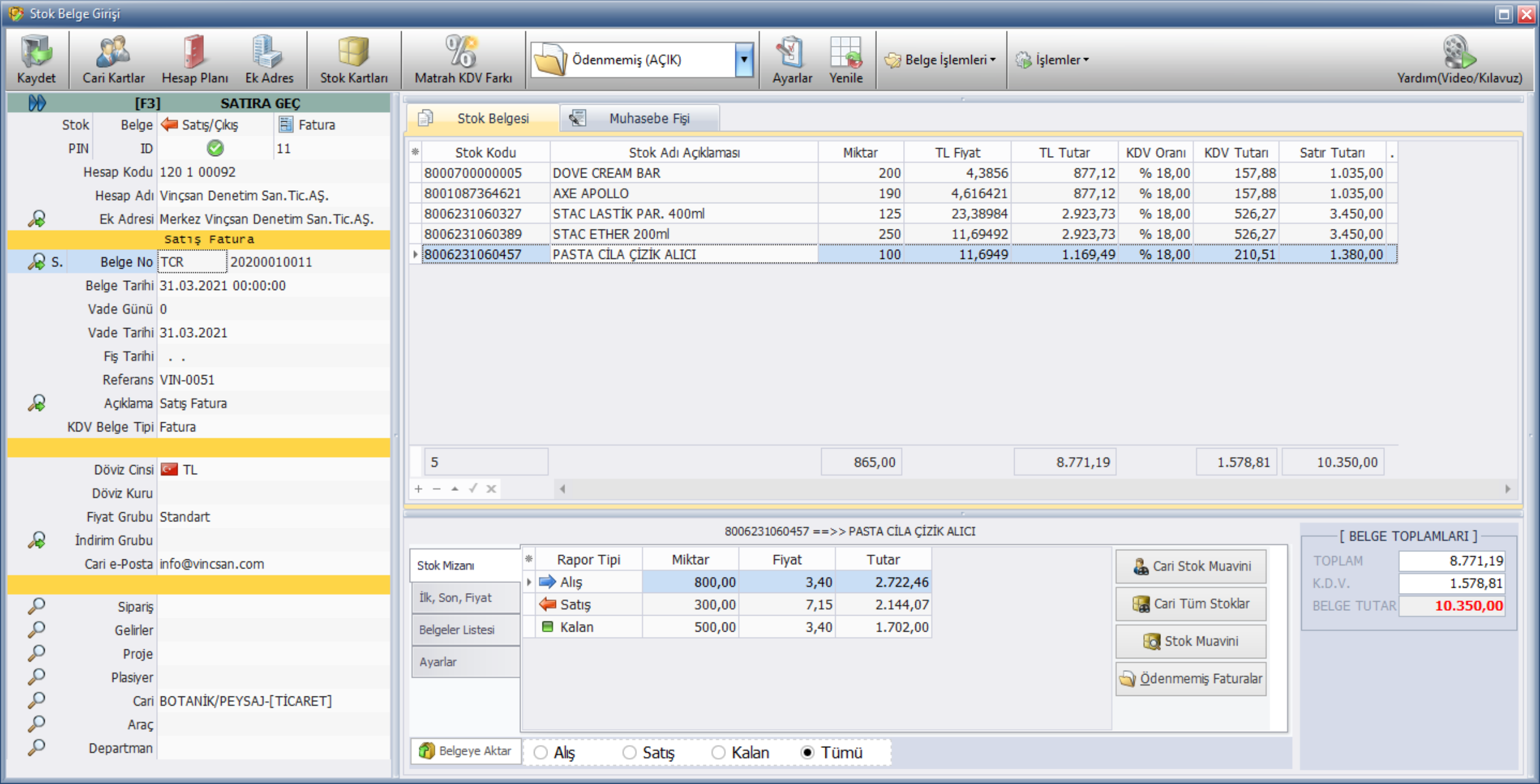1540x784 pixels.
Task: Click the Yenile refresh icon
Action: (x=846, y=51)
